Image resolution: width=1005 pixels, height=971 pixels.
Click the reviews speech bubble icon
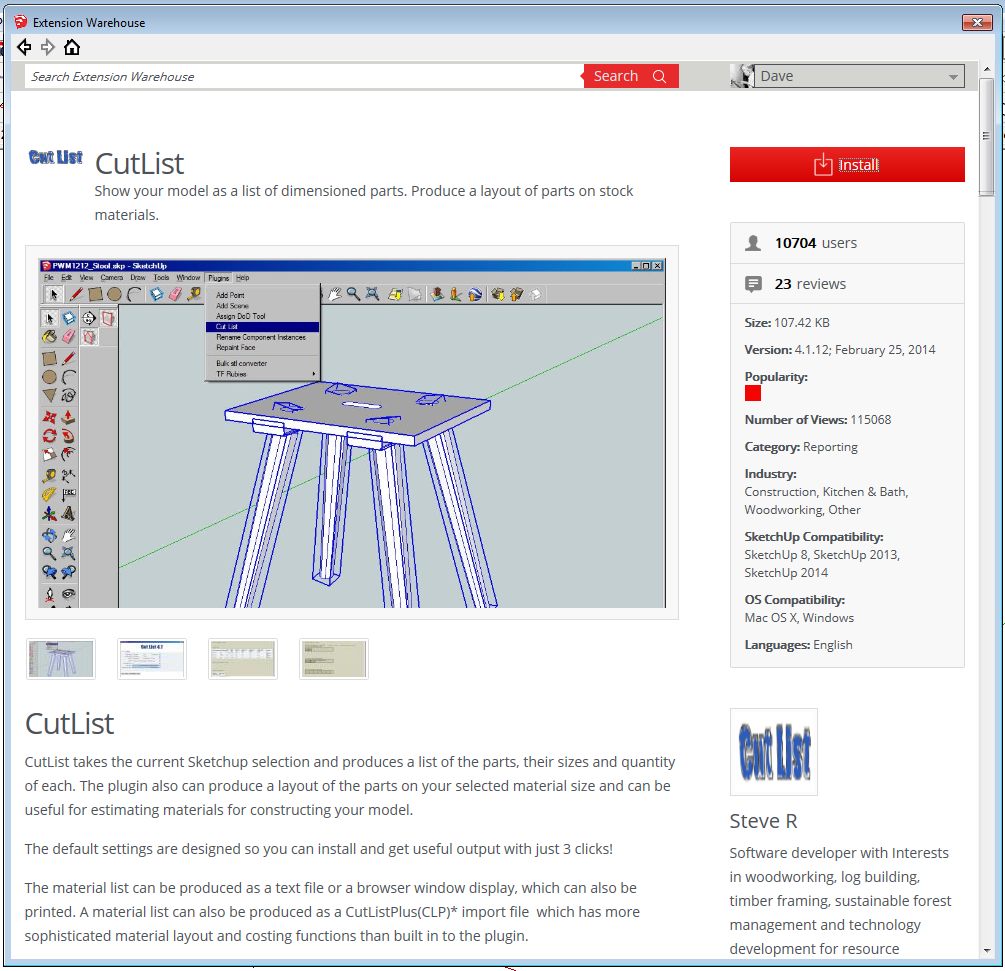754,284
